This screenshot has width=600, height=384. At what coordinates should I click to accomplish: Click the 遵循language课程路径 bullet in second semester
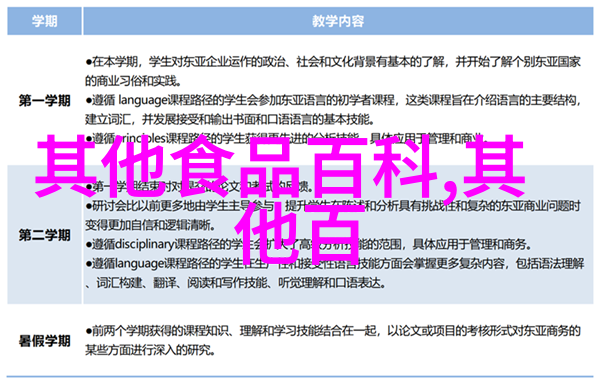(335, 264)
